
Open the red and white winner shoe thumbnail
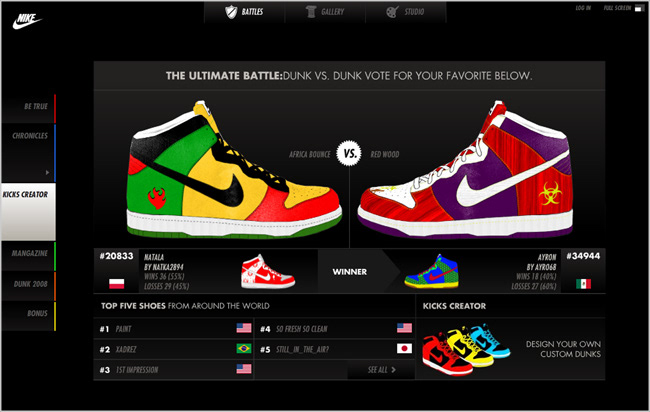click(x=268, y=271)
